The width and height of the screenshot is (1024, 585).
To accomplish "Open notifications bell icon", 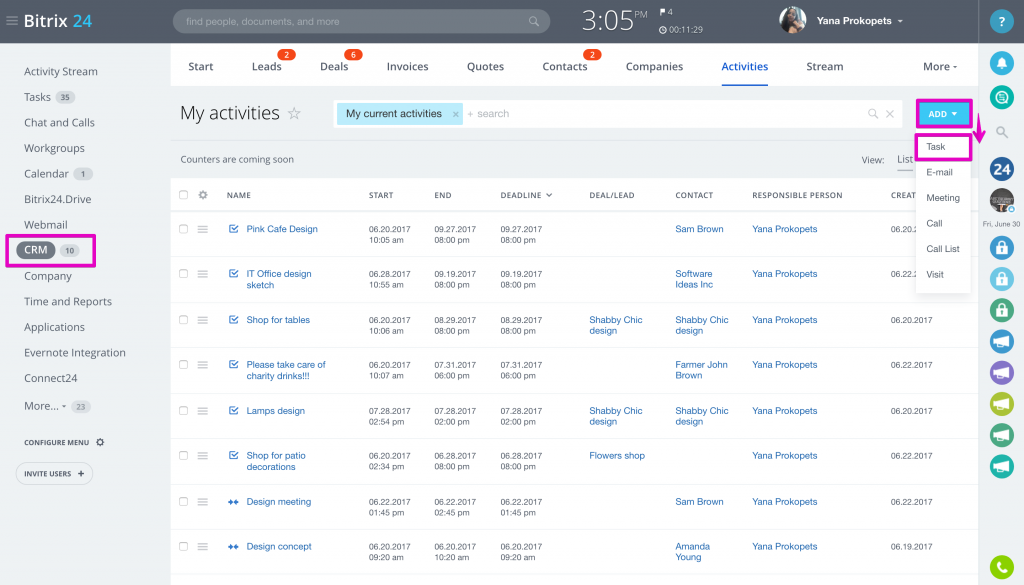I will (x=1001, y=63).
